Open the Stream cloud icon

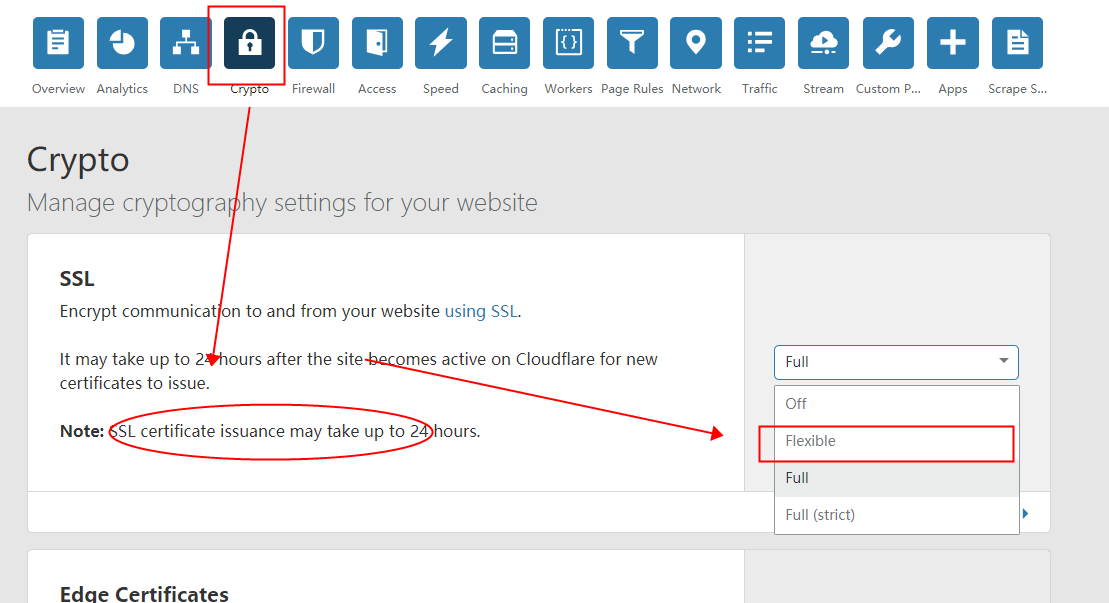(823, 43)
